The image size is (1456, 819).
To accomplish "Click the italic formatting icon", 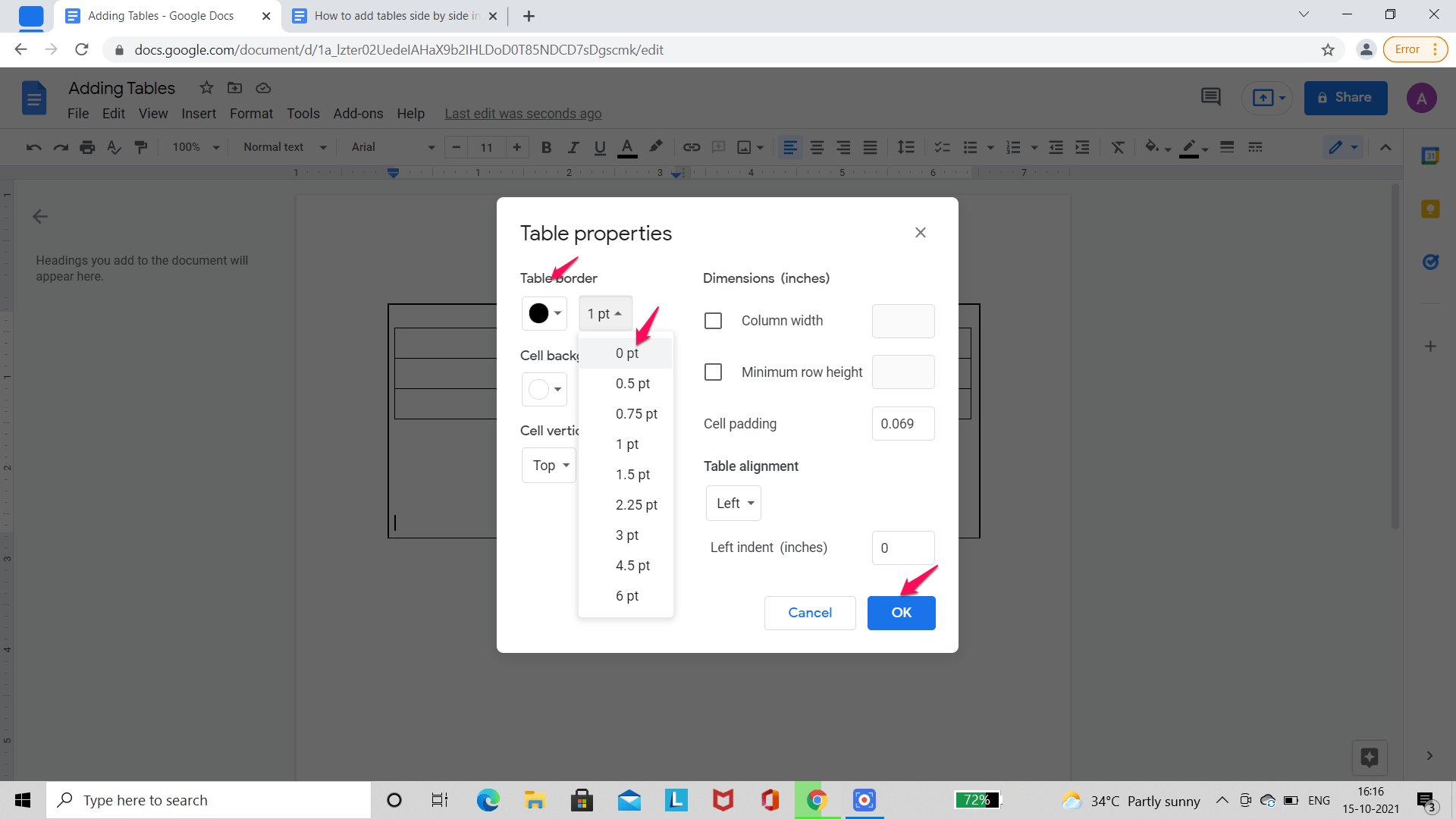I will point(572,147).
